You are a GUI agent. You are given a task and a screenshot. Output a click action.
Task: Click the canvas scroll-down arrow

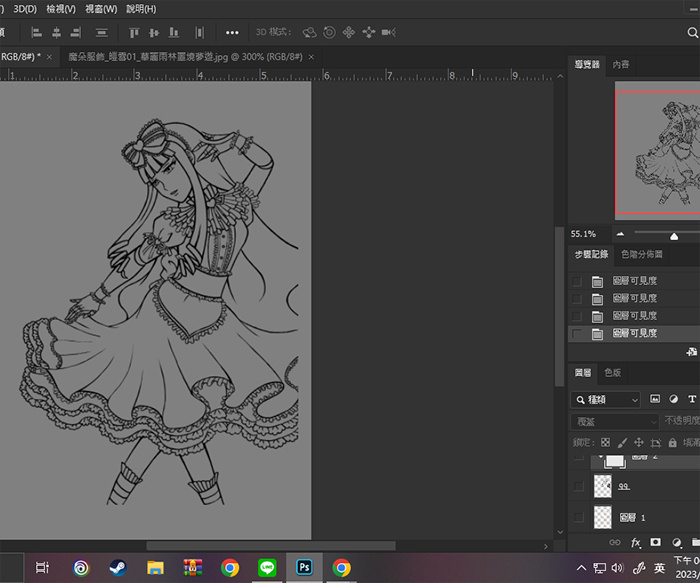[560, 532]
